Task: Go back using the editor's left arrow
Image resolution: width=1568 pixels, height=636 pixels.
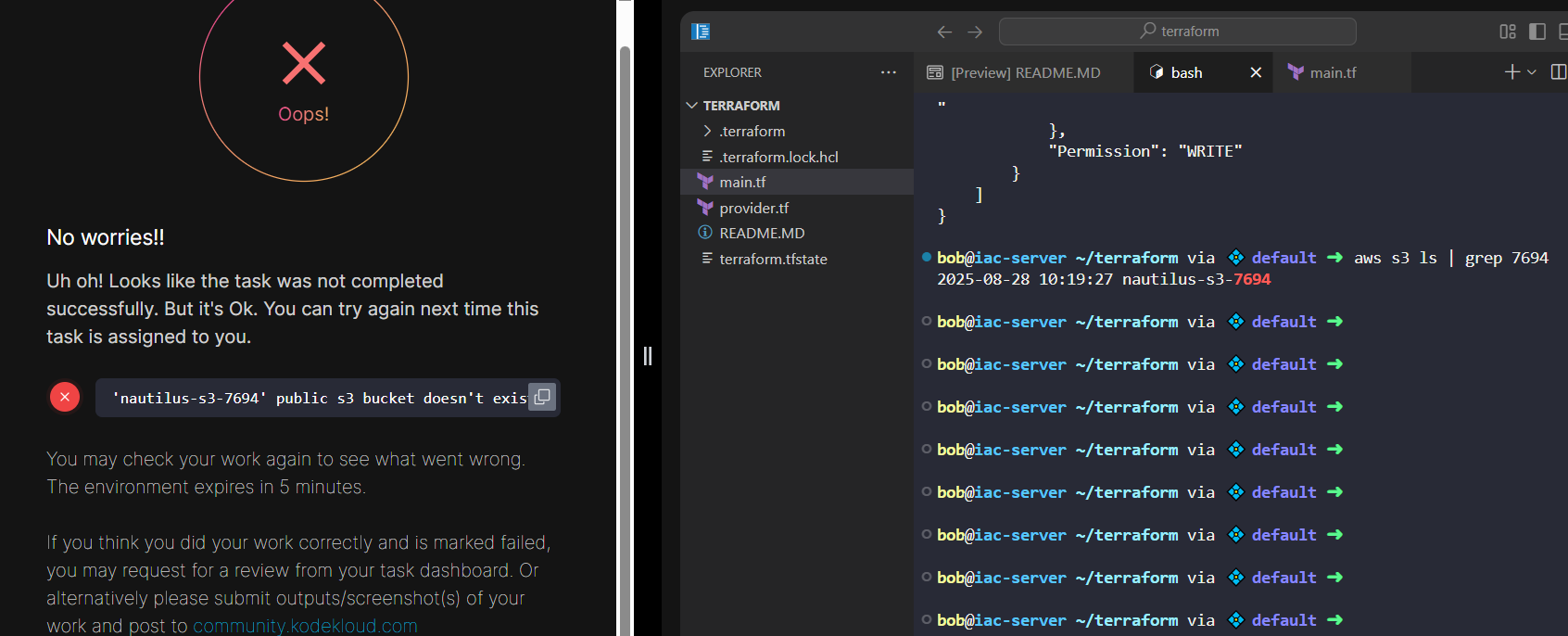Action: (944, 32)
